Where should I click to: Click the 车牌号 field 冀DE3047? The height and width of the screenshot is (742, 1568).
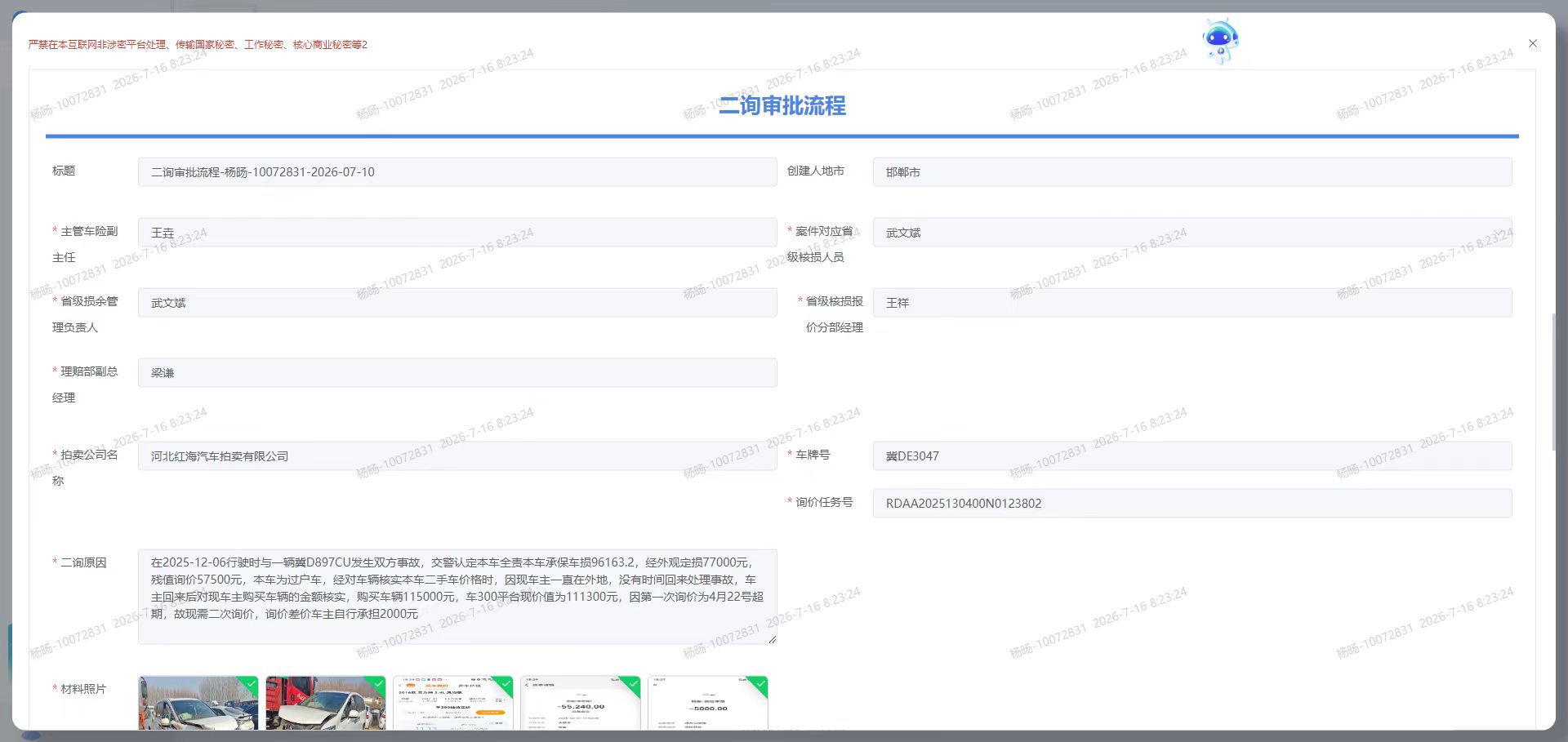coord(1192,456)
